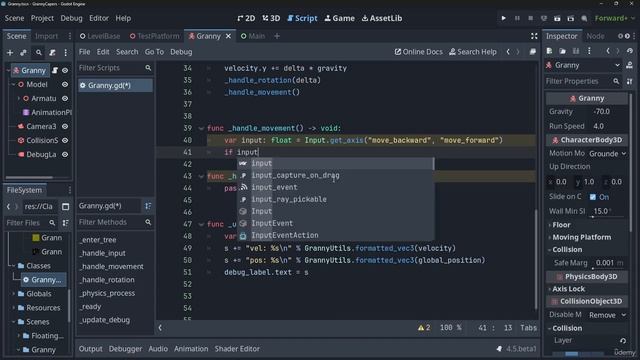The height and width of the screenshot is (360, 640).
Task: Focus the Filter Scripts search field
Action: (x=115, y=68)
